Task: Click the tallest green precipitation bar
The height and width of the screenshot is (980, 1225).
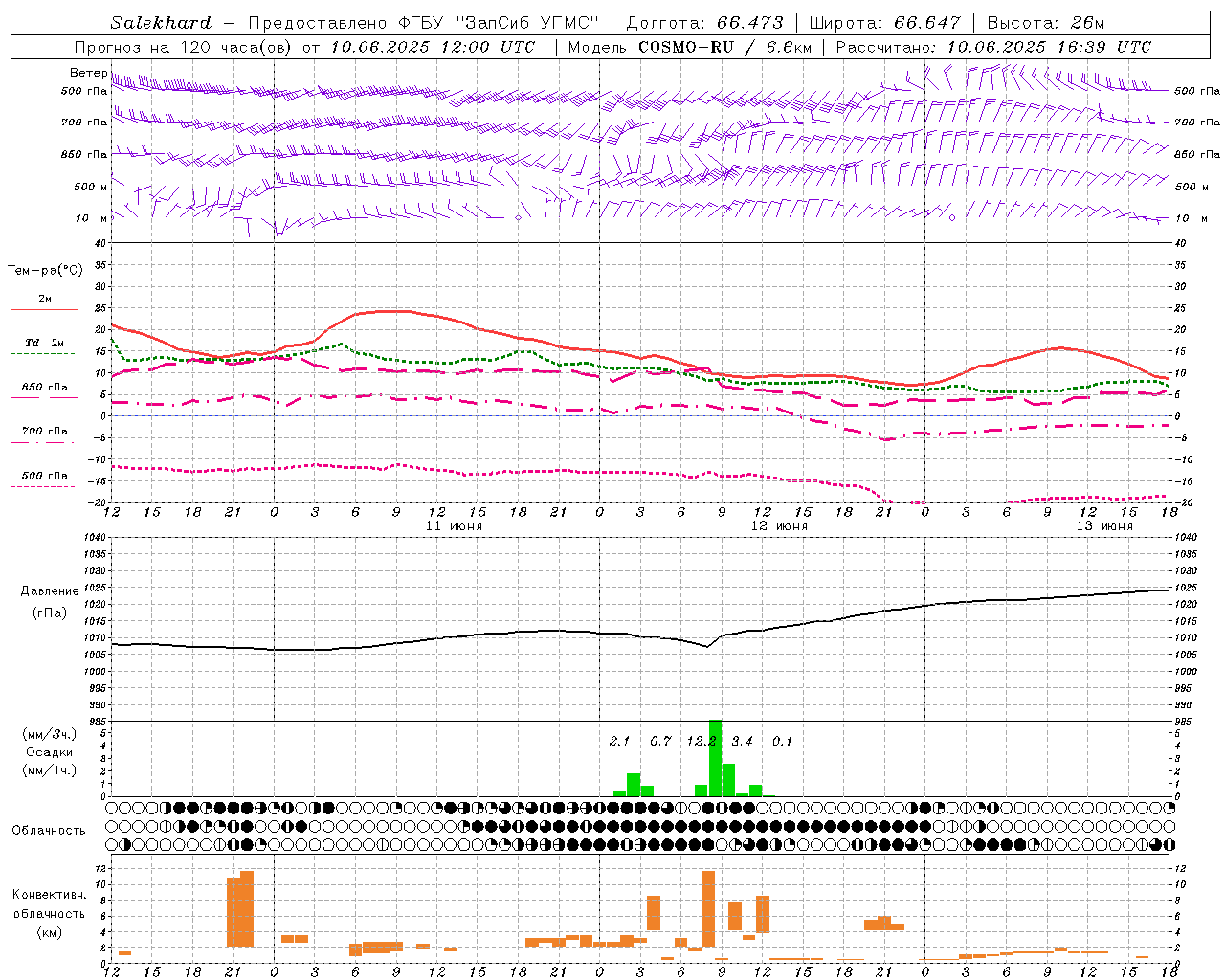Action: click(715, 758)
